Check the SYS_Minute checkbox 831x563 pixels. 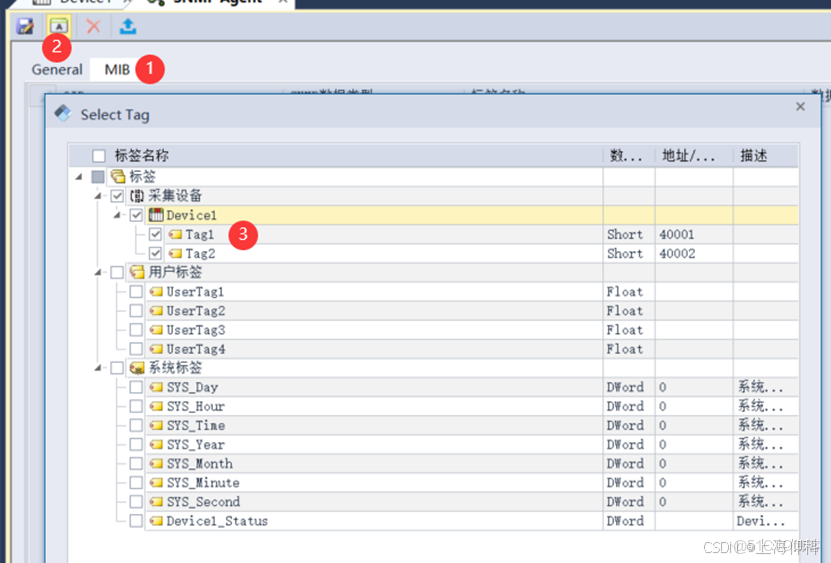(x=136, y=482)
